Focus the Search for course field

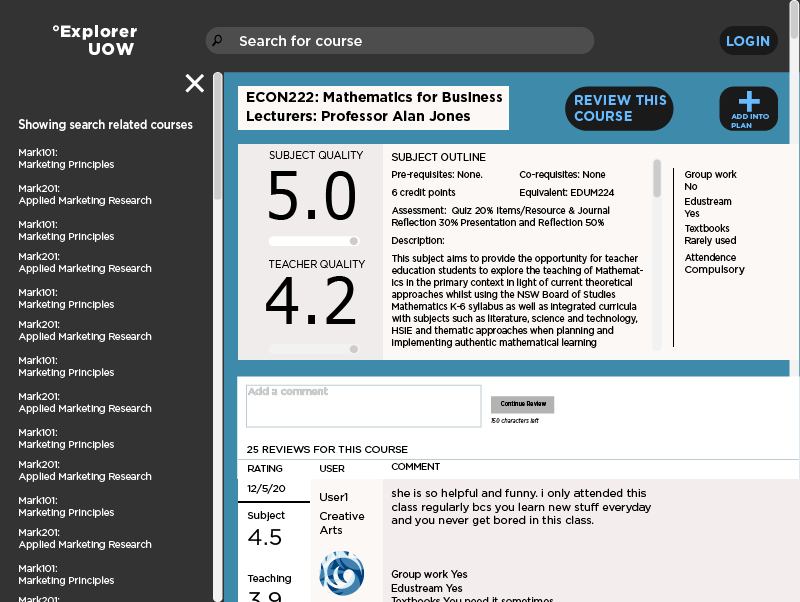(400, 41)
